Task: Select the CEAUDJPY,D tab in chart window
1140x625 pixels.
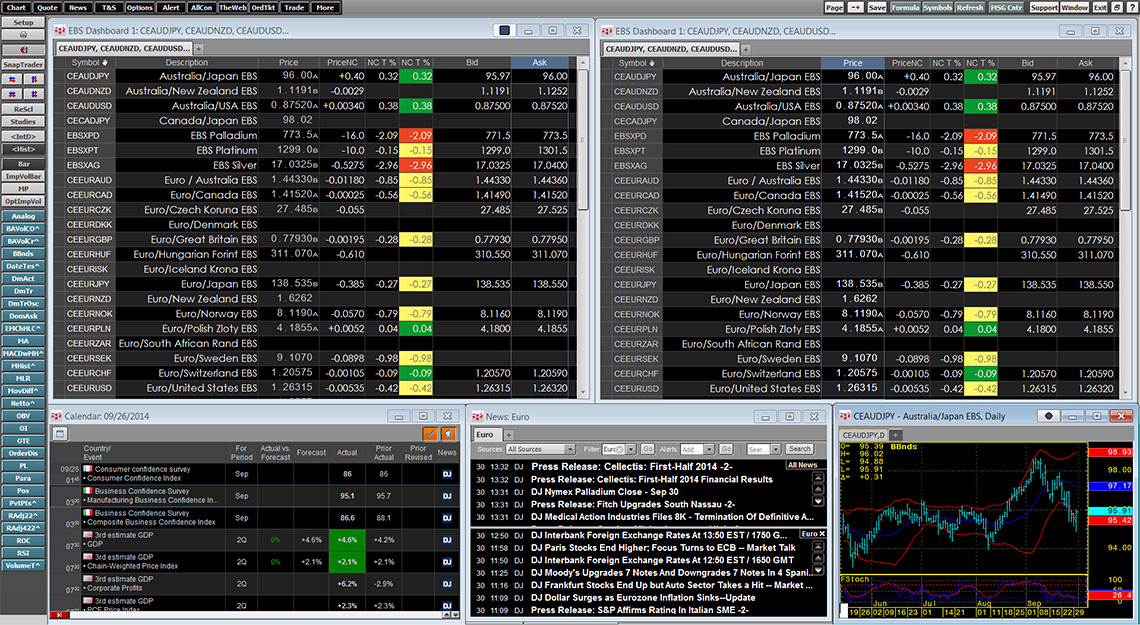Action: pyautogui.click(x=864, y=435)
